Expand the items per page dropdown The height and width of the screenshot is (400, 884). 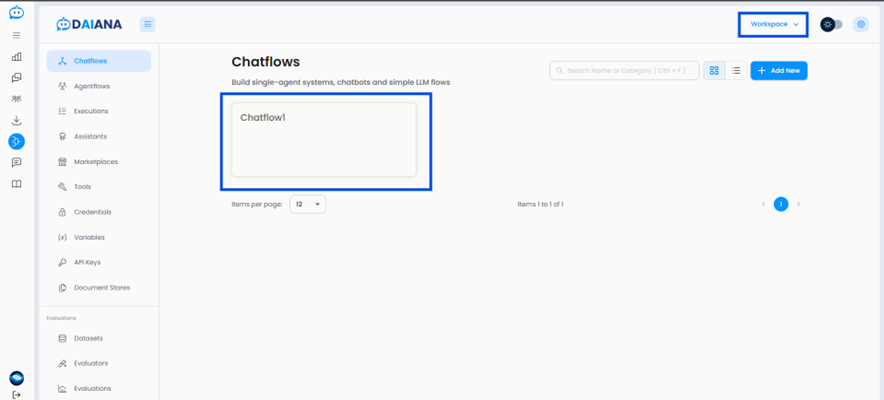[x=308, y=204]
